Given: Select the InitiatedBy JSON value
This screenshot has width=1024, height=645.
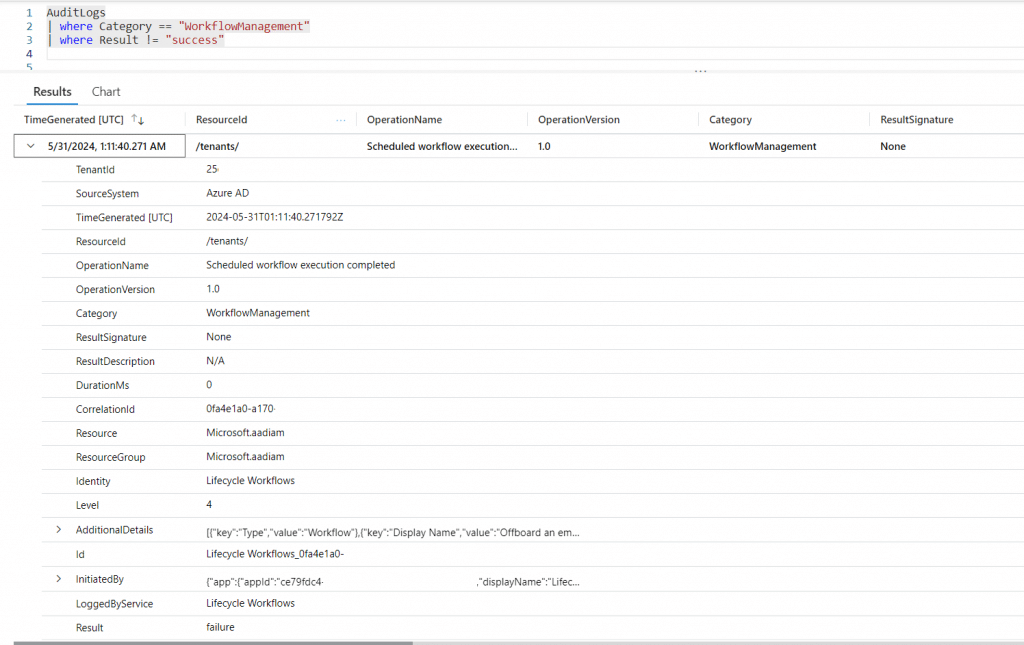Looking at the screenshot, I should coord(392,582).
